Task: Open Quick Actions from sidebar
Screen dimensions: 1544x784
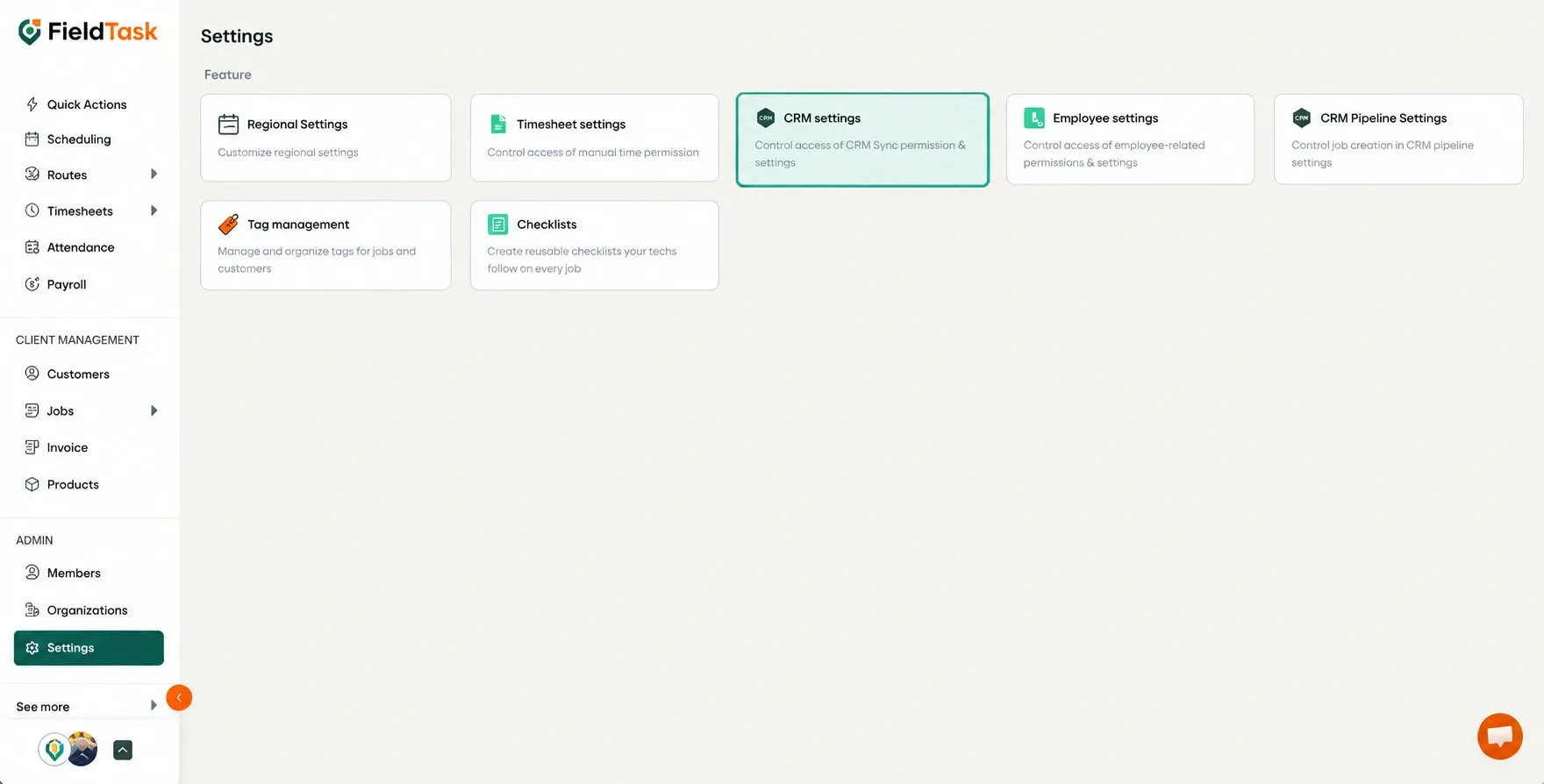Action: [x=89, y=104]
